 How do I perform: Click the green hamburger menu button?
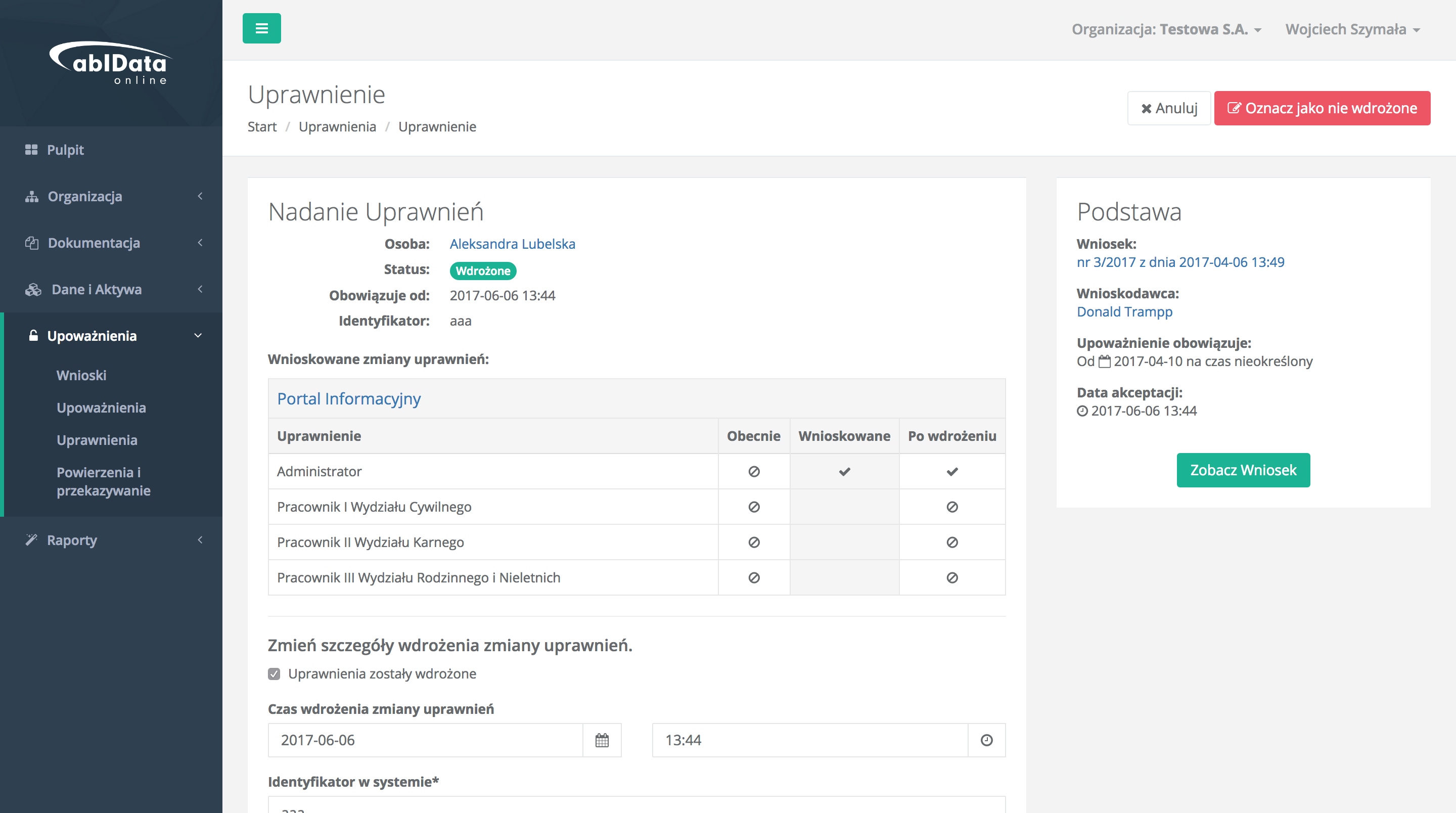[262, 28]
